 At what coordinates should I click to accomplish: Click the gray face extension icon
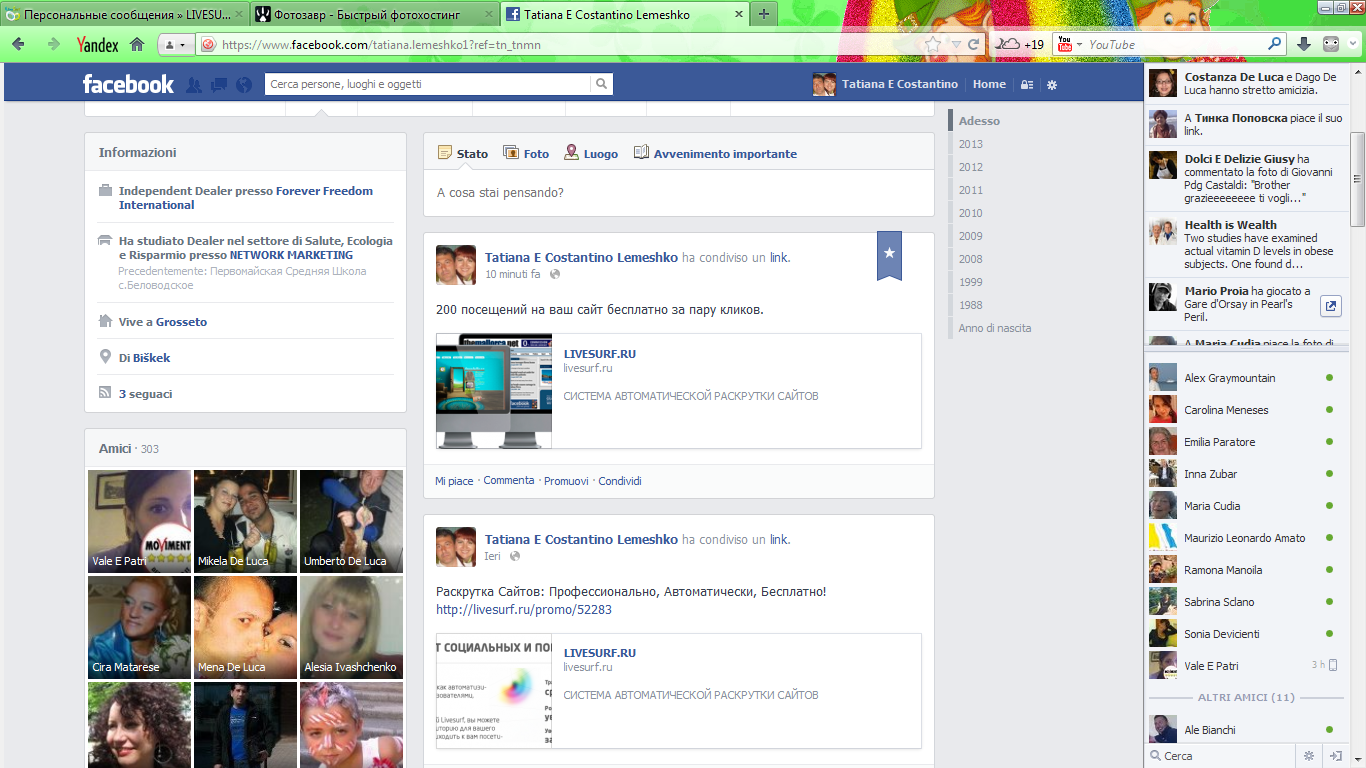click(1331, 44)
